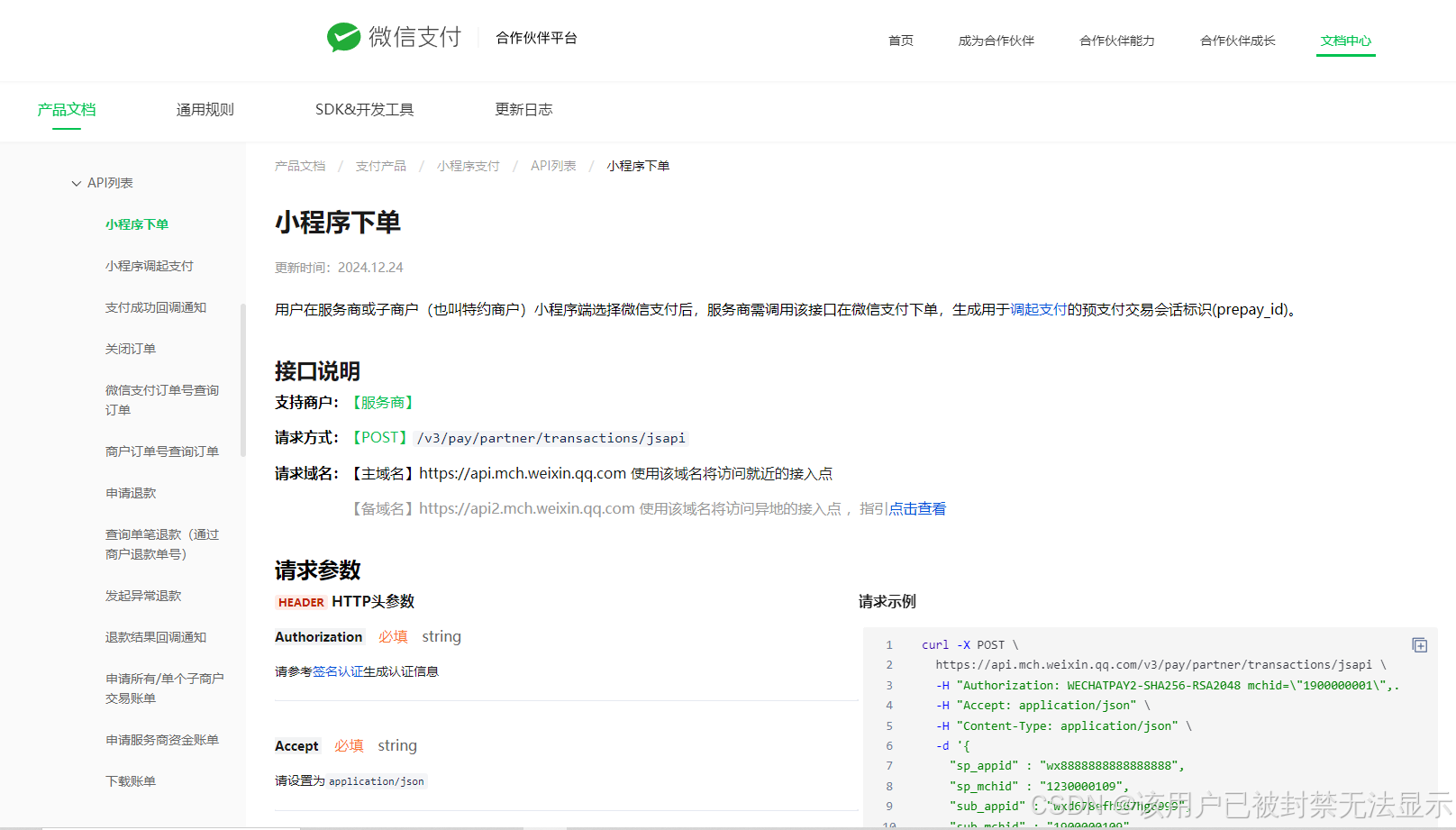Open 支付成功回调通知 in the sidebar
The height and width of the screenshot is (830, 1456).
155,307
